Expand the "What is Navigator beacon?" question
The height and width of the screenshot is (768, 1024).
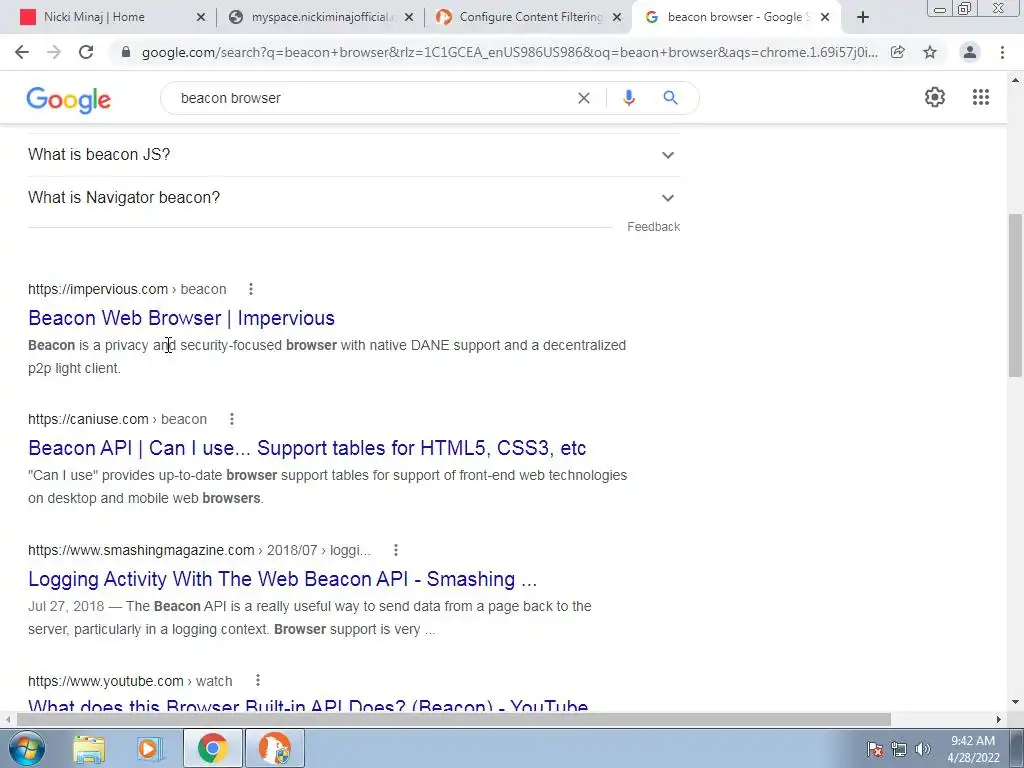pyautogui.click(x=353, y=197)
